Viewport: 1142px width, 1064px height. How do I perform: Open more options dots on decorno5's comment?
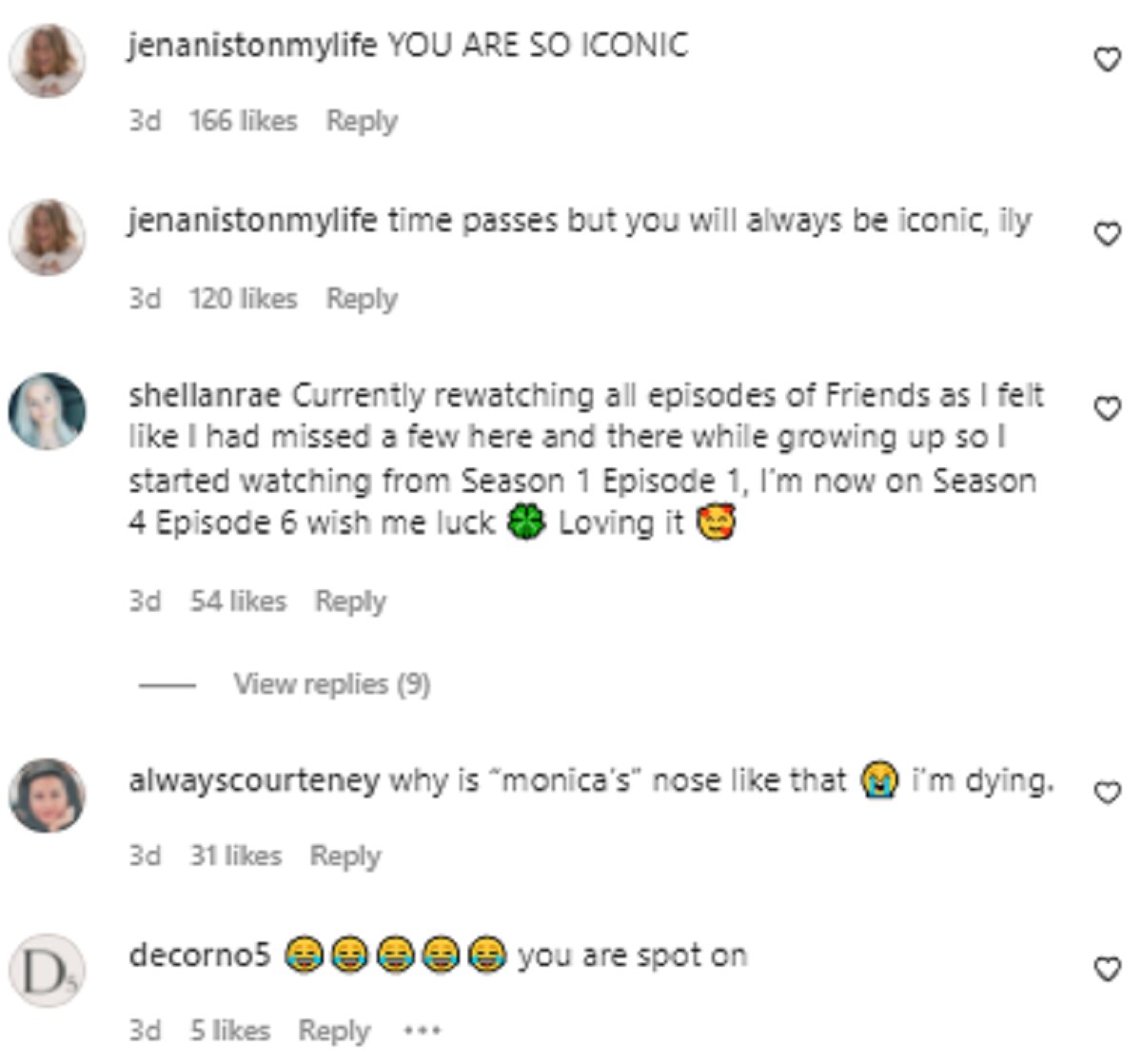(422, 1031)
